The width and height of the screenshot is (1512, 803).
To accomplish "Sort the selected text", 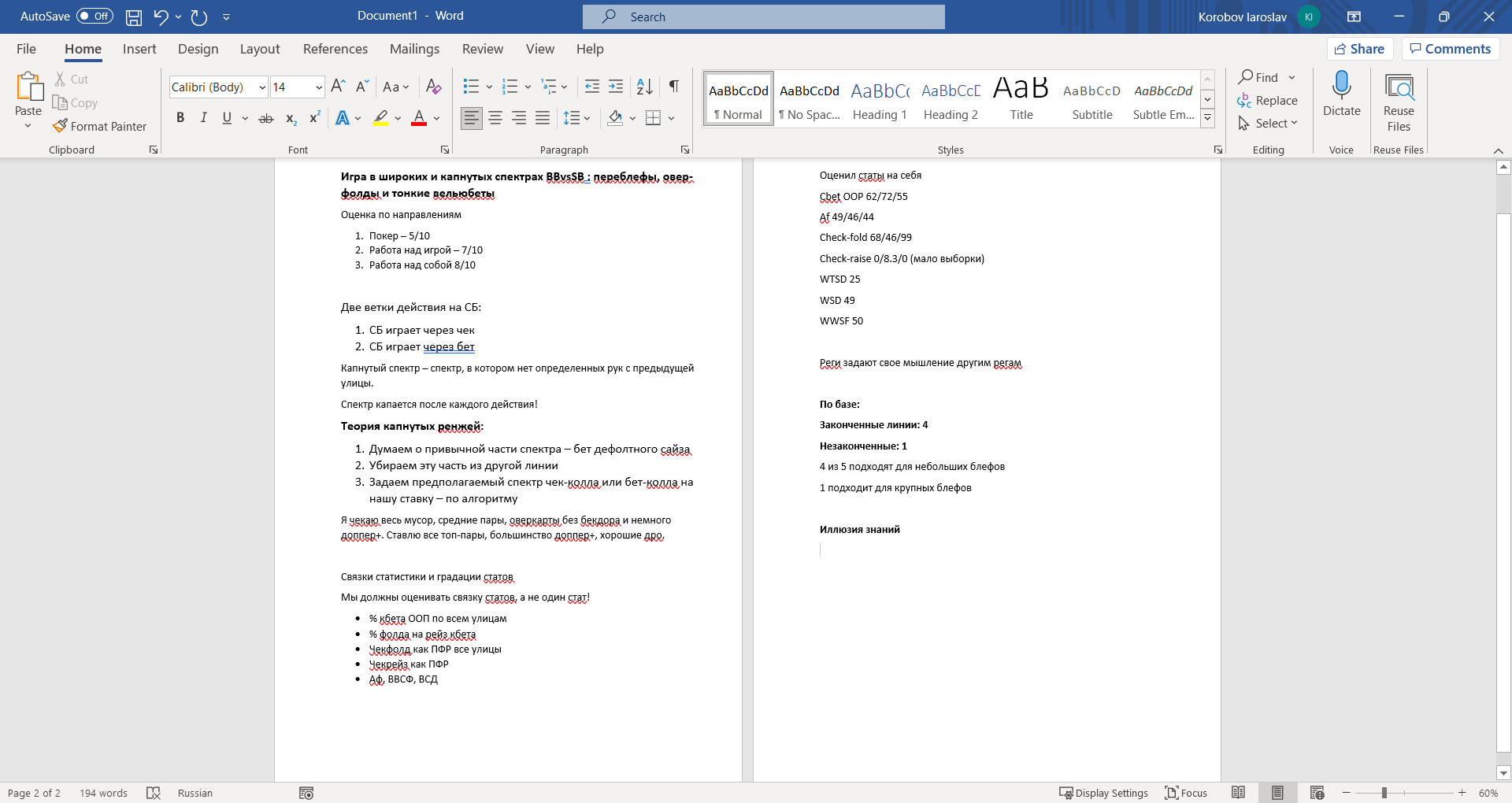I will click(x=644, y=87).
